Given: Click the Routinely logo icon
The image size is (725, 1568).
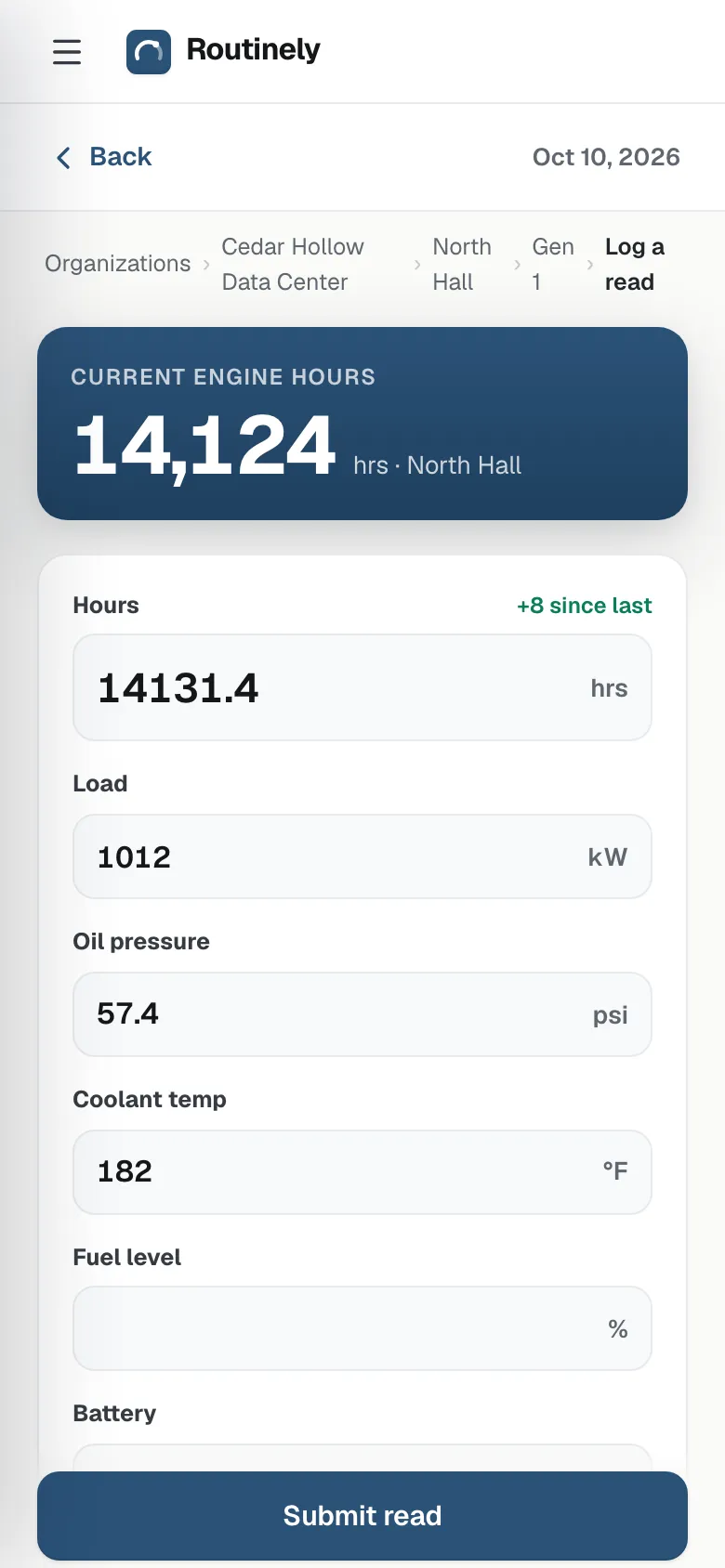Looking at the screenshot, I should coord(149,52).
